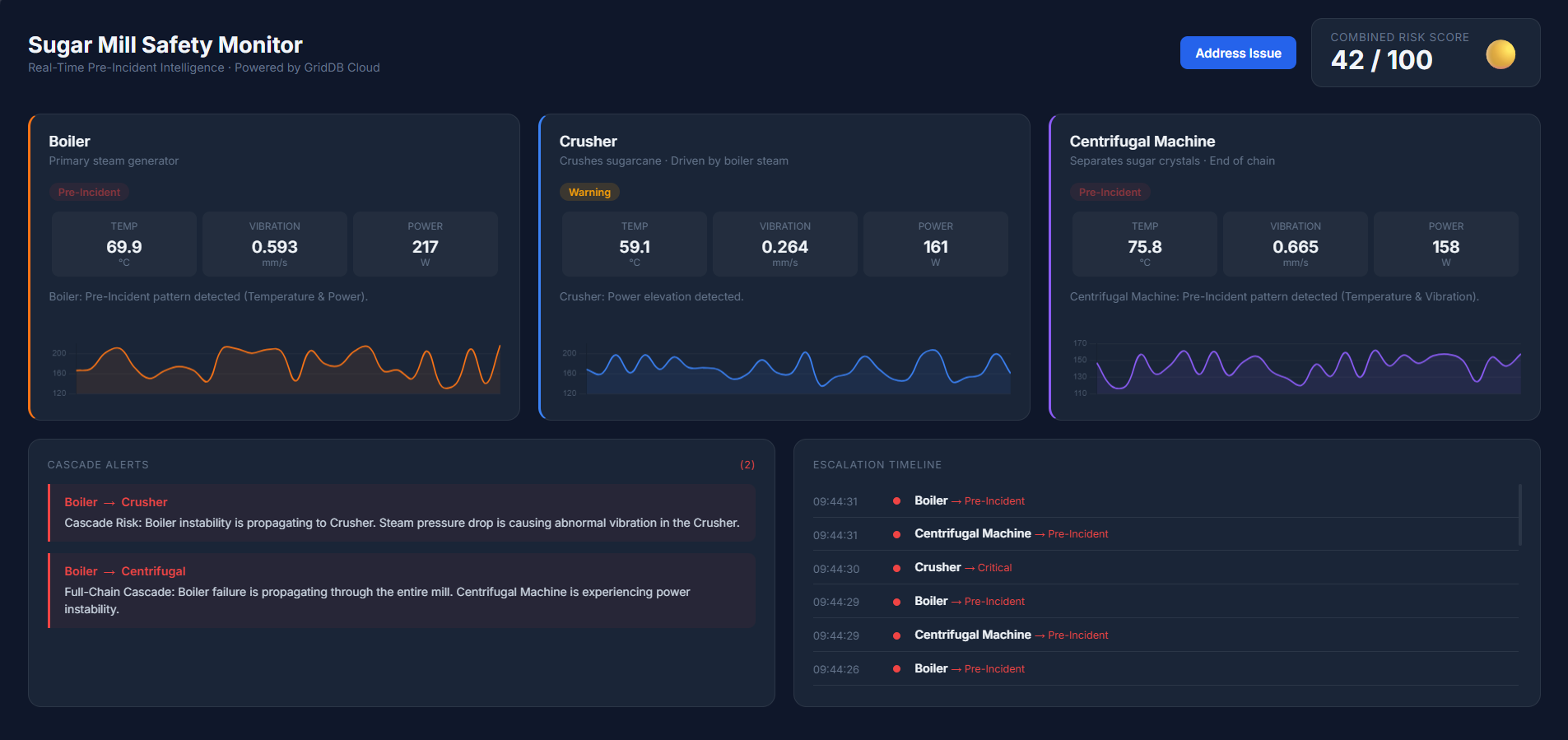Select the Crusher VIBRATION 0.264 metric tile
This screenshot has width=1568, height=740.
pyautogui.click(x=784, y=244)
